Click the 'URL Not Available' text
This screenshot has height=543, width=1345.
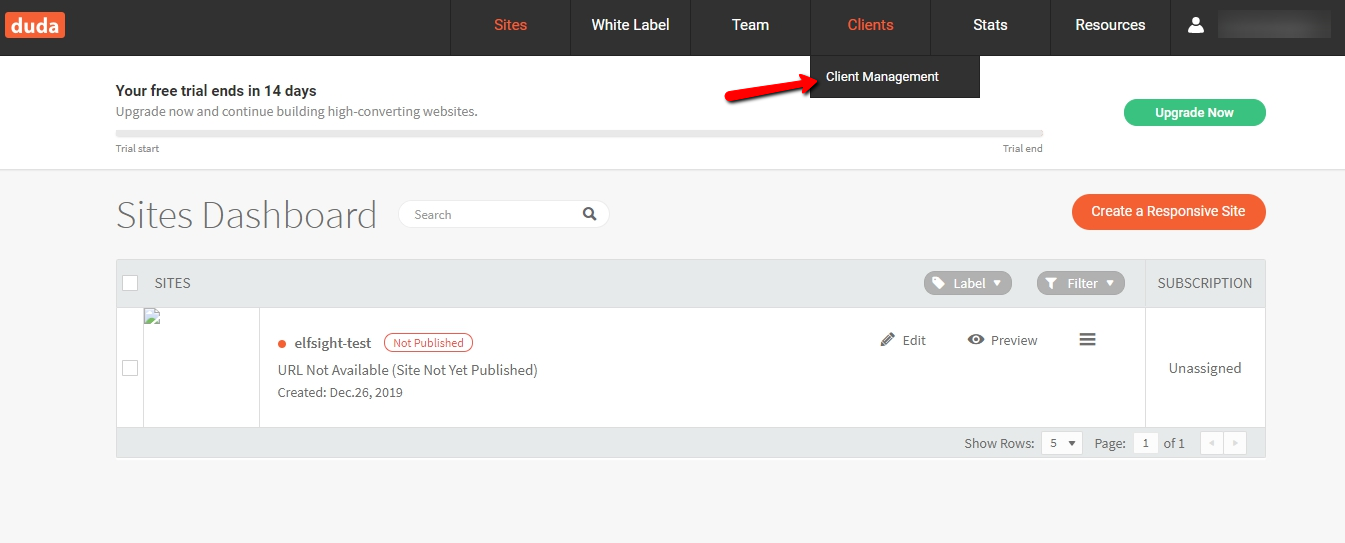click(x=407, y=370)
